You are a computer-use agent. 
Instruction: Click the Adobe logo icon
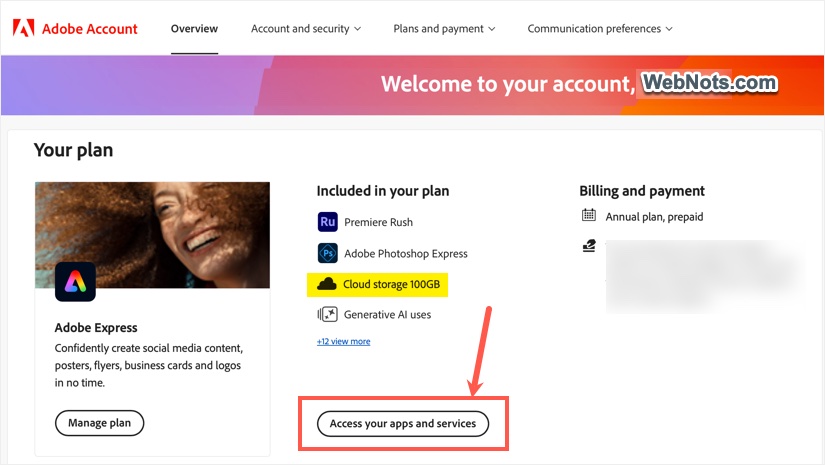[x=24, y=28]
